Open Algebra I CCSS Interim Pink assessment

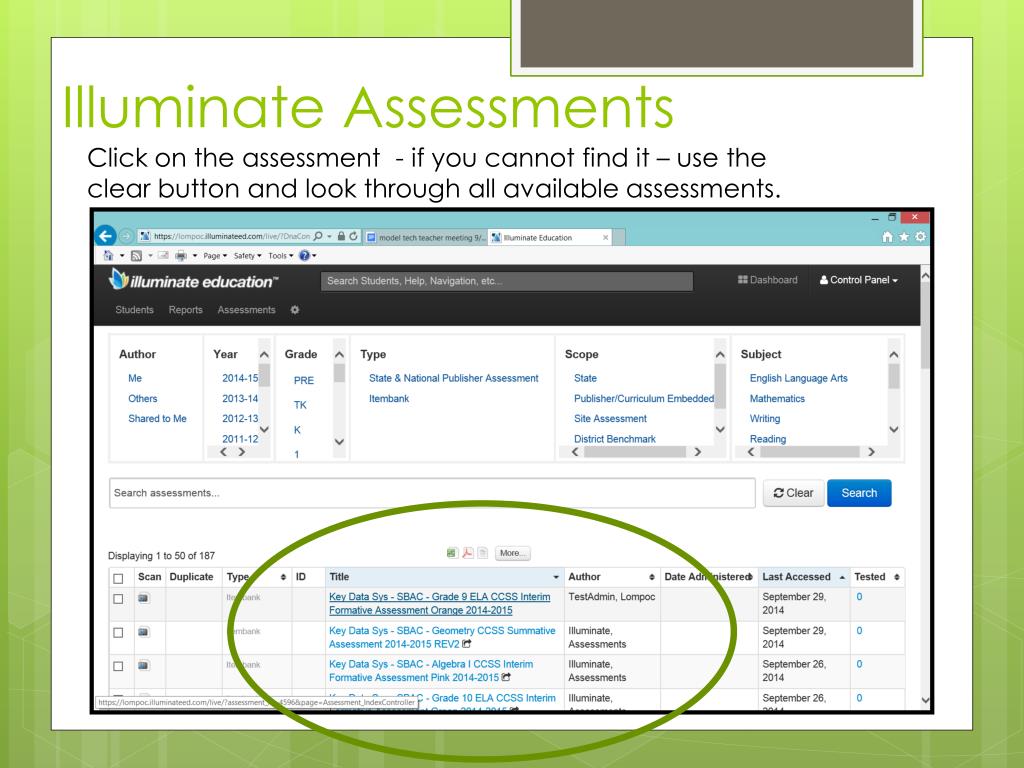[431, 671]
